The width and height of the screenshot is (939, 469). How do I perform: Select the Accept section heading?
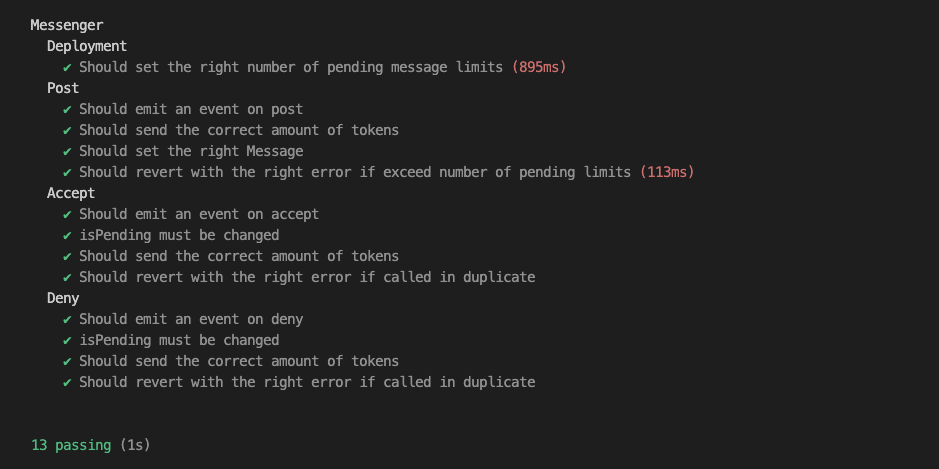pos(71,193)
